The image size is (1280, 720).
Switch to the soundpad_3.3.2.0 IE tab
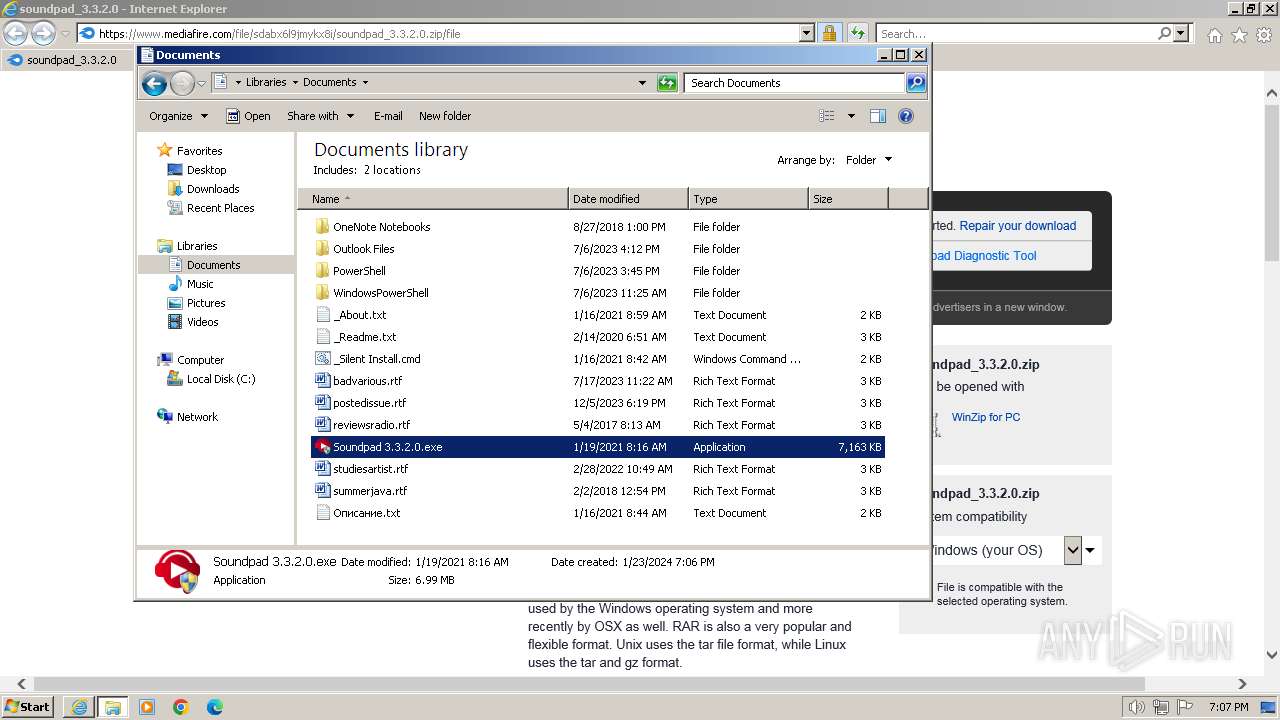[68, 60]
